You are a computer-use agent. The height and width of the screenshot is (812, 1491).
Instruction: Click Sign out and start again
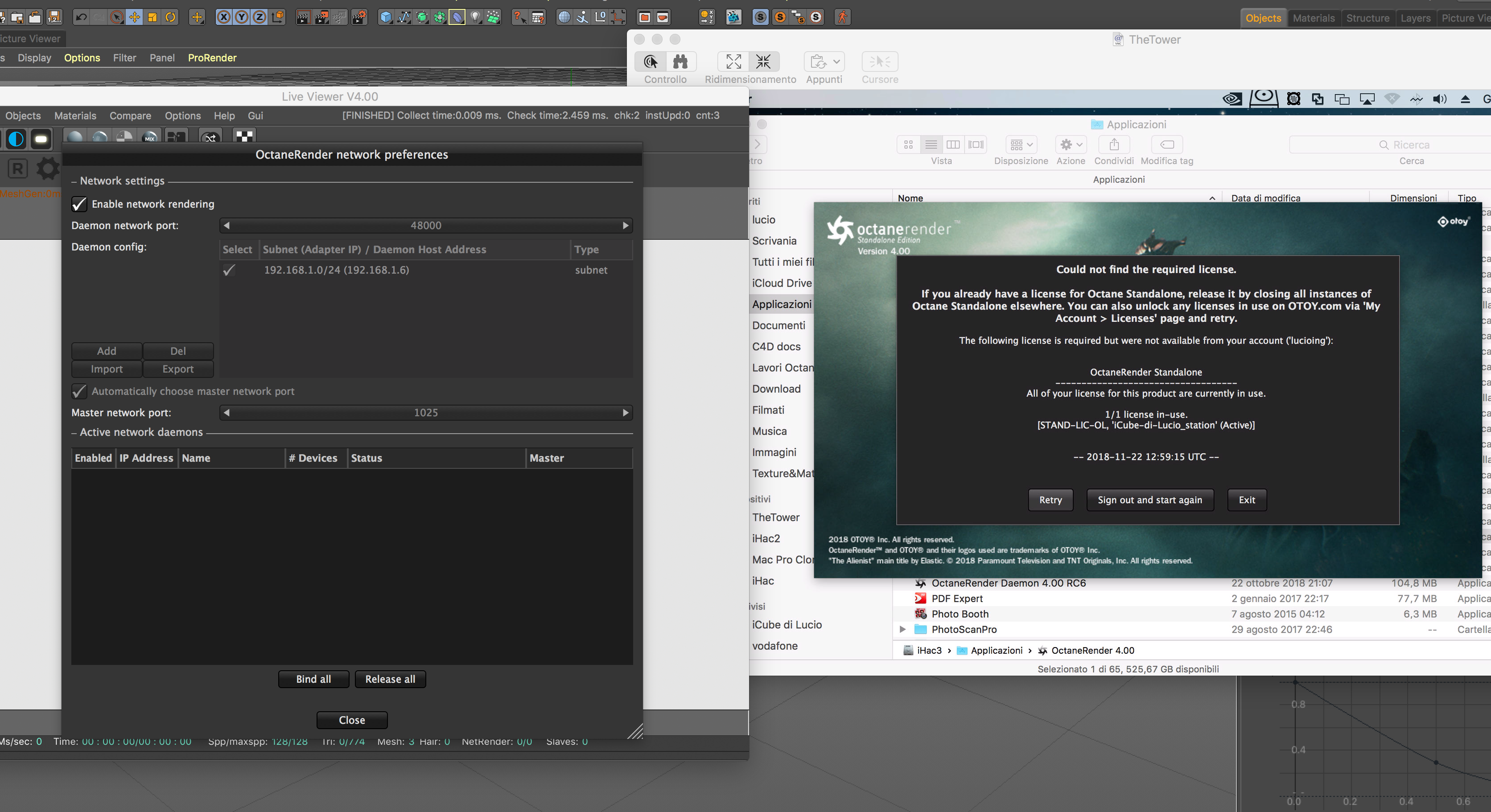click(1149, 500)
